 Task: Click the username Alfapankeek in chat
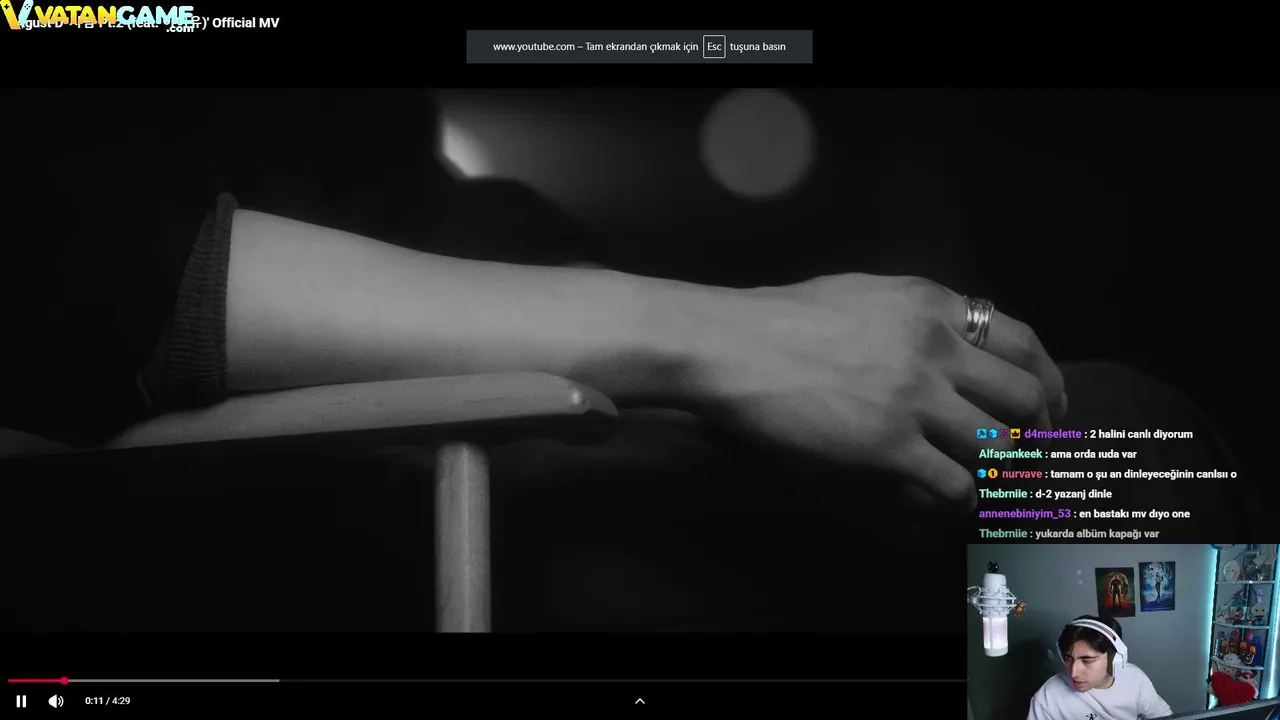pos(1010,454)
